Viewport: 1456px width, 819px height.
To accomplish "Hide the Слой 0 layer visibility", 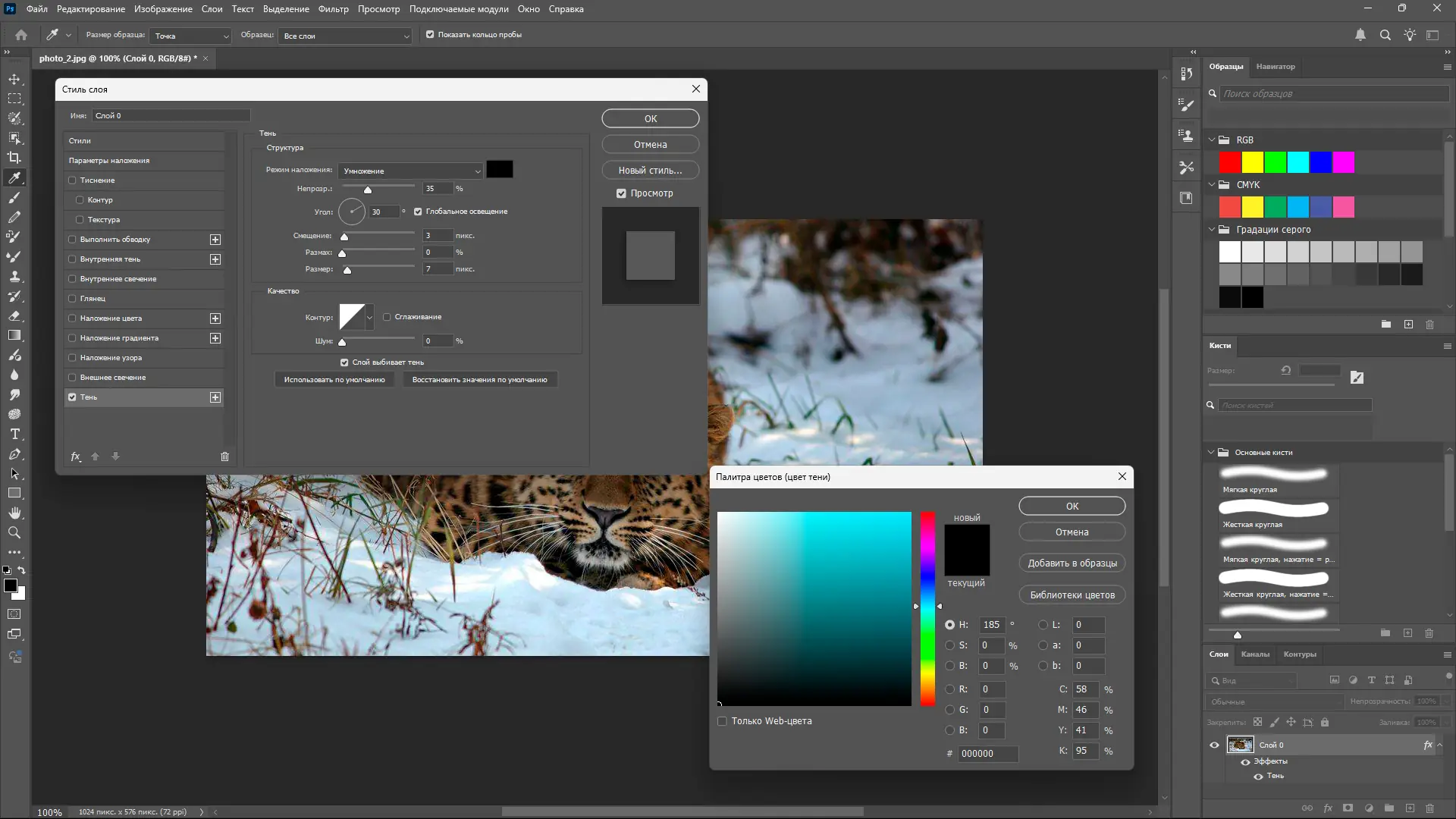I will click(x=1214, y=745).
